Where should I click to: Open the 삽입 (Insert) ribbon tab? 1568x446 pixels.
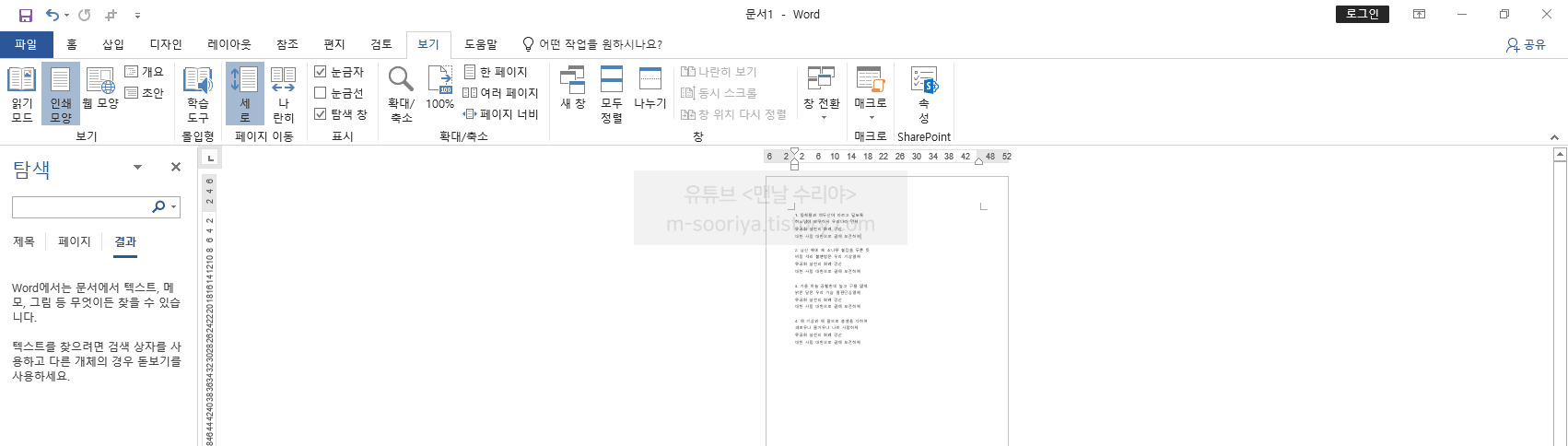point(112,44)
